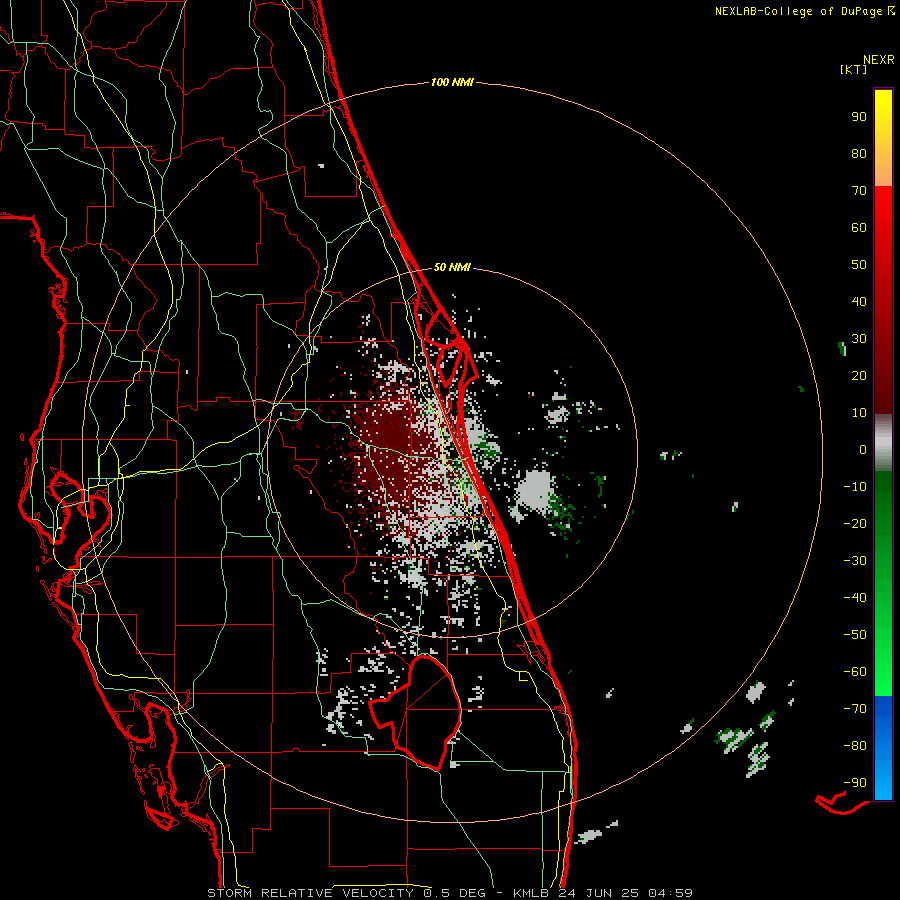This screenshot has height=900, width=900.
Task: Click the -30 knot scale label
Action: pos(855,561)
